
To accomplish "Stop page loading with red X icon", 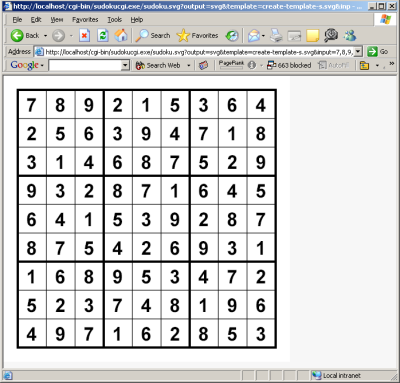I will (84, 35).
